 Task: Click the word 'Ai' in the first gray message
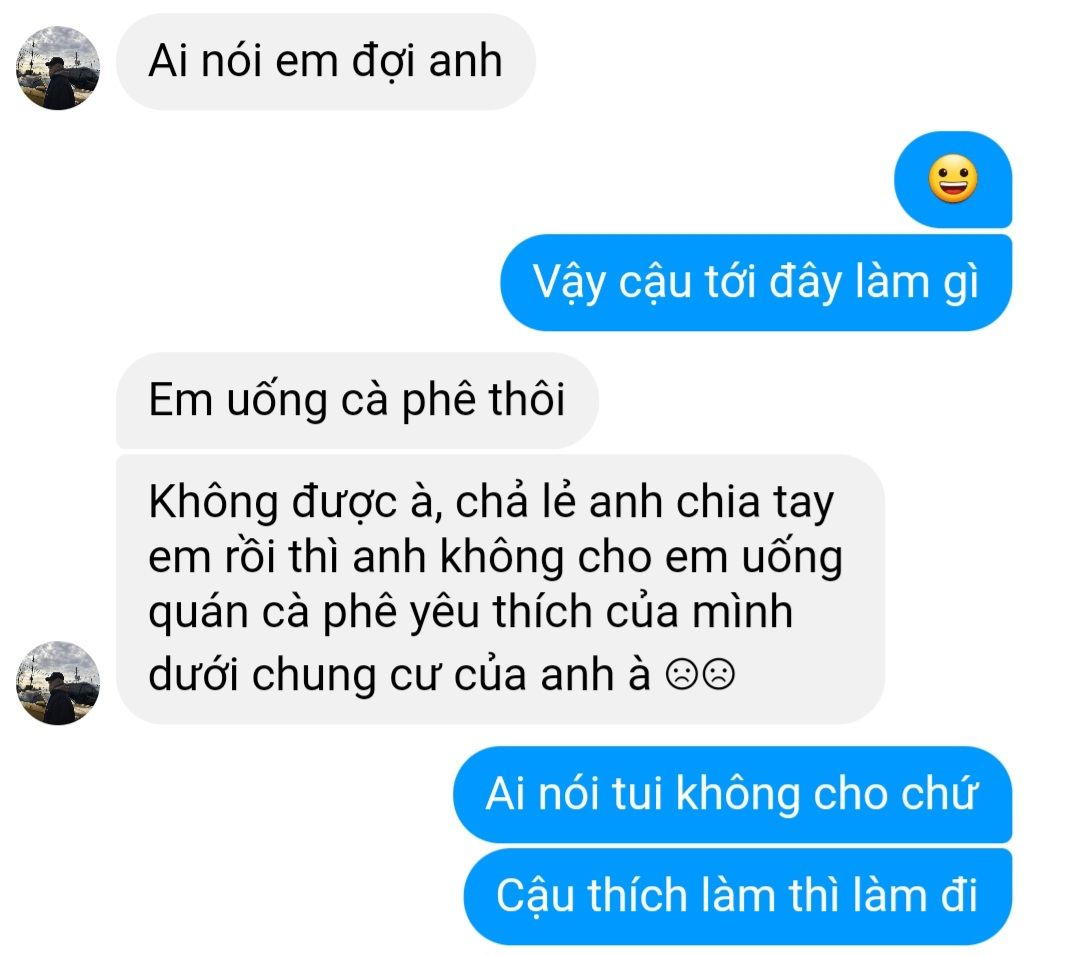(168, 61)
